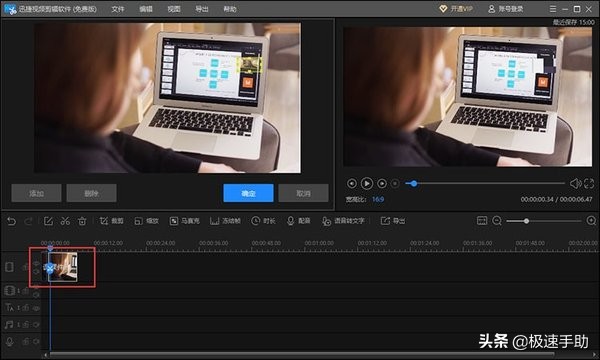Viewport: 600px width, 360px height.
Task: Open the 语音转文字 speech-to-text tool
Action: 343,221
